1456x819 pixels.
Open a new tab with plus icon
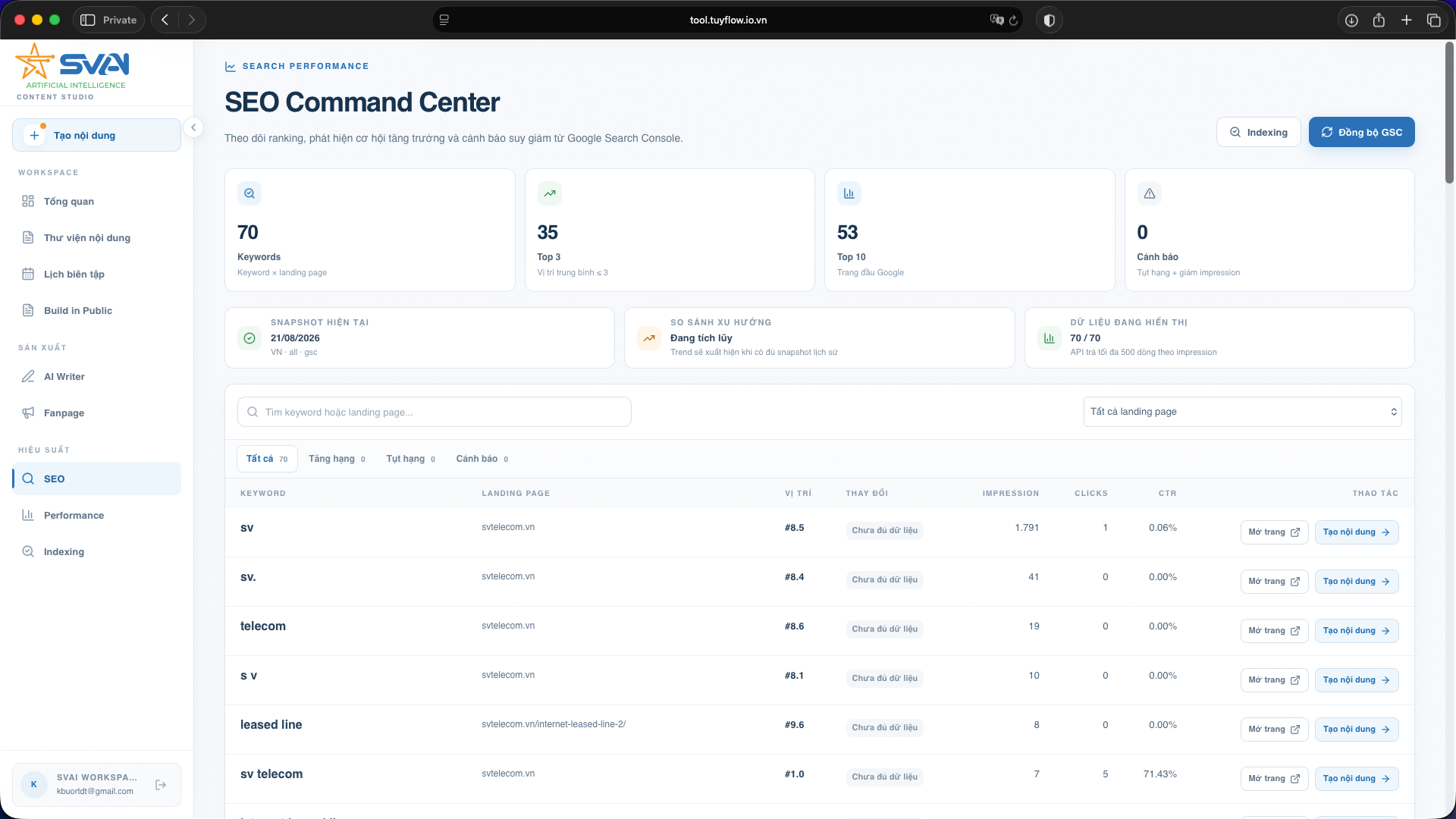tap(1406, 20)
